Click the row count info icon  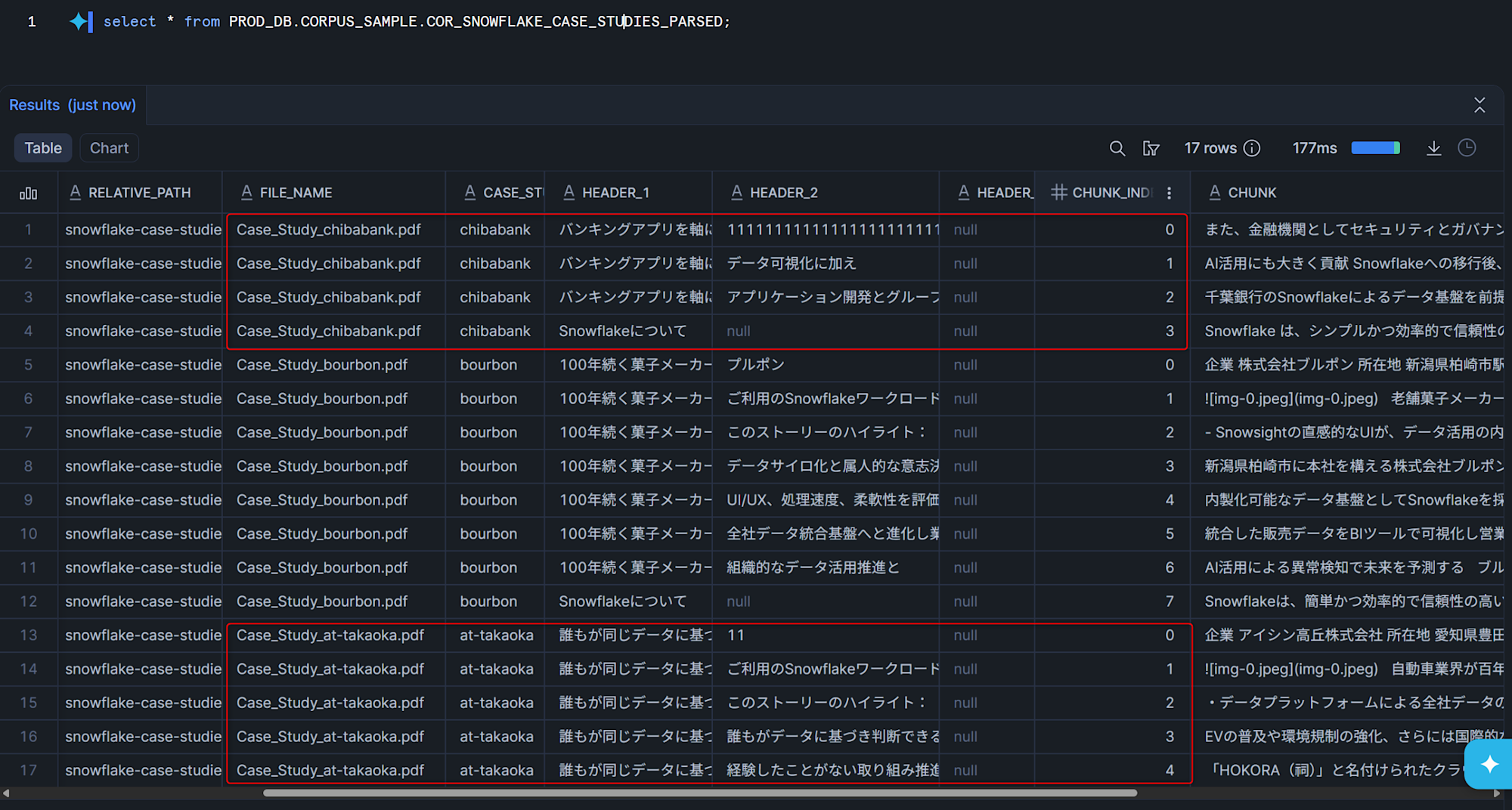(1252, 148)
